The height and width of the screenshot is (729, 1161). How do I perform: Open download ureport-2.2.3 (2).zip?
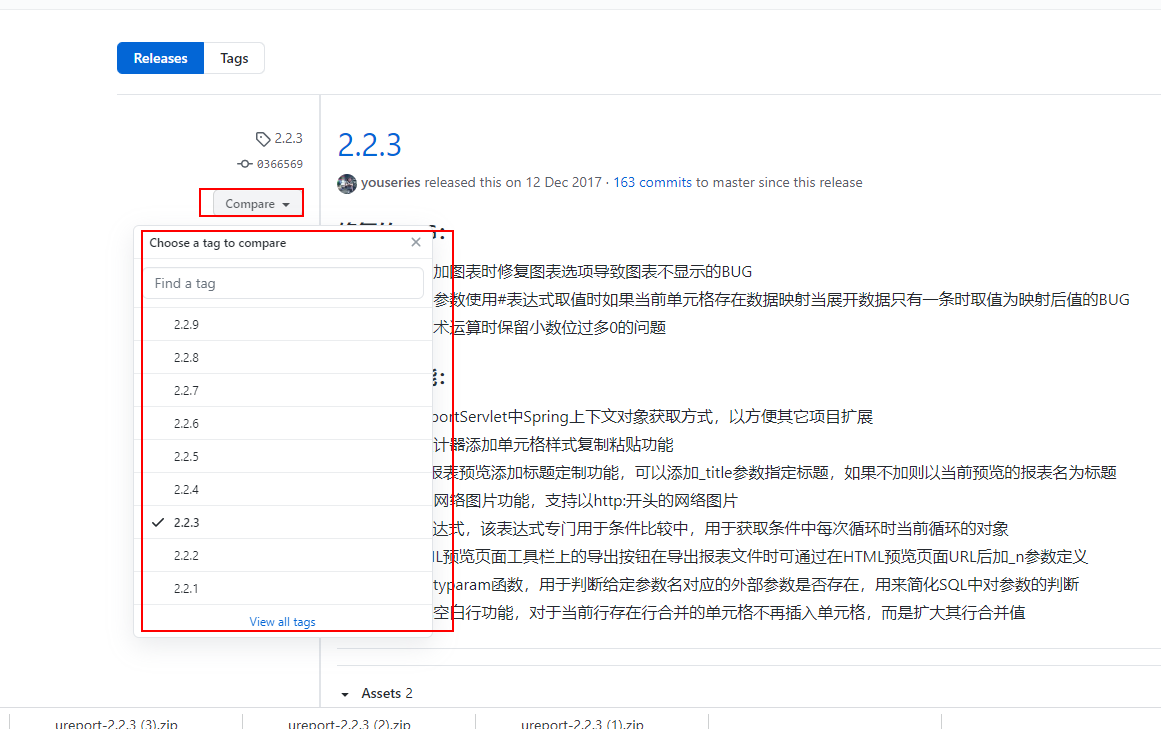349,723
